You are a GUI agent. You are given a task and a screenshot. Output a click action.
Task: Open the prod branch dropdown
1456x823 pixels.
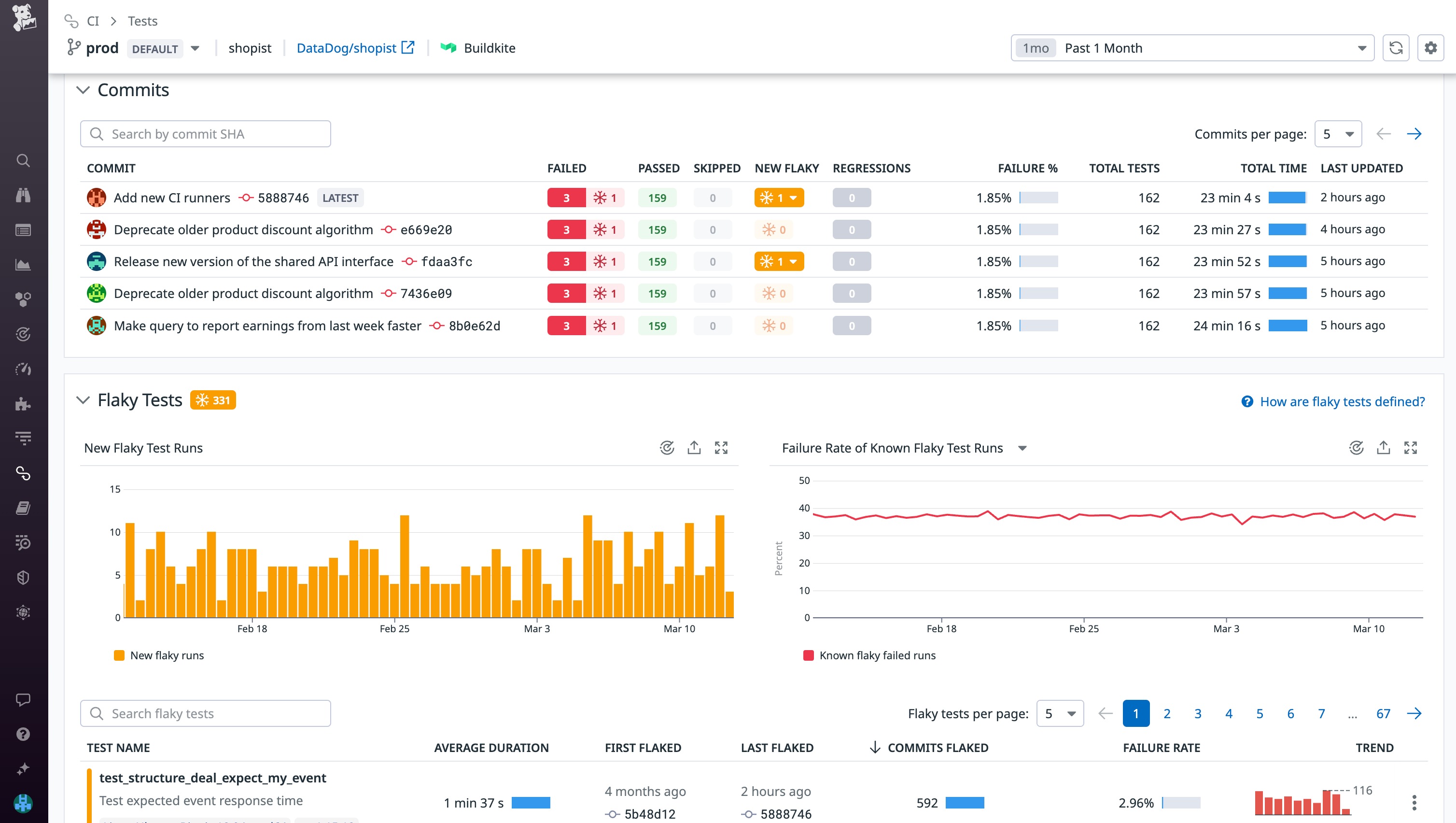[195, 48]
